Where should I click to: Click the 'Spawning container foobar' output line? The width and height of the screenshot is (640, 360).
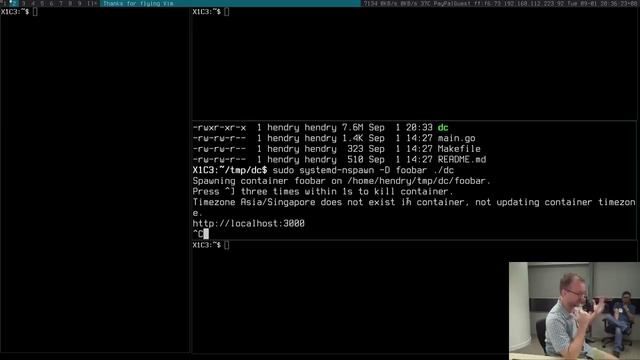point(342,181)
